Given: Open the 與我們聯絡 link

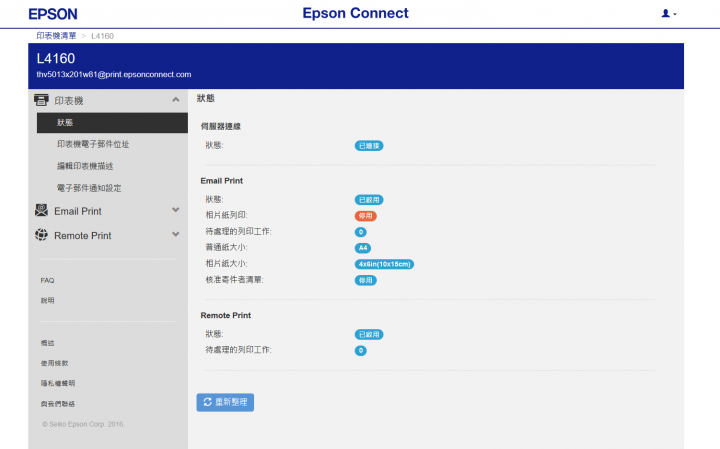Looking at the screenshot, I should [57, 404].
